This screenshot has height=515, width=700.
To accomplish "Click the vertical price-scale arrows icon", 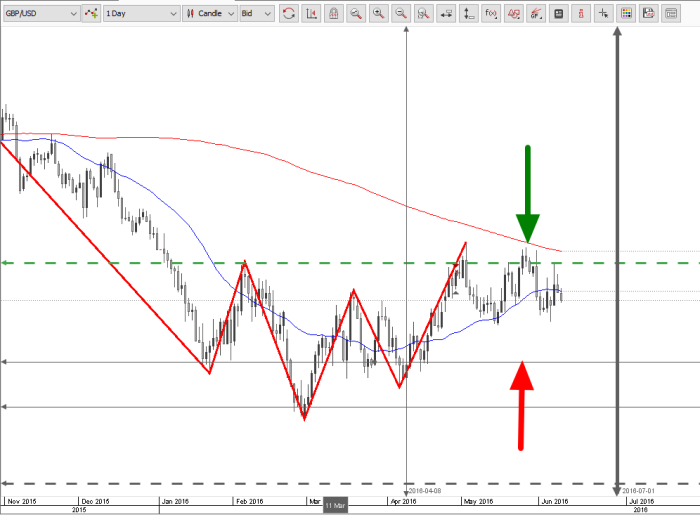I will pyautogui.click(x=469, y=14).
